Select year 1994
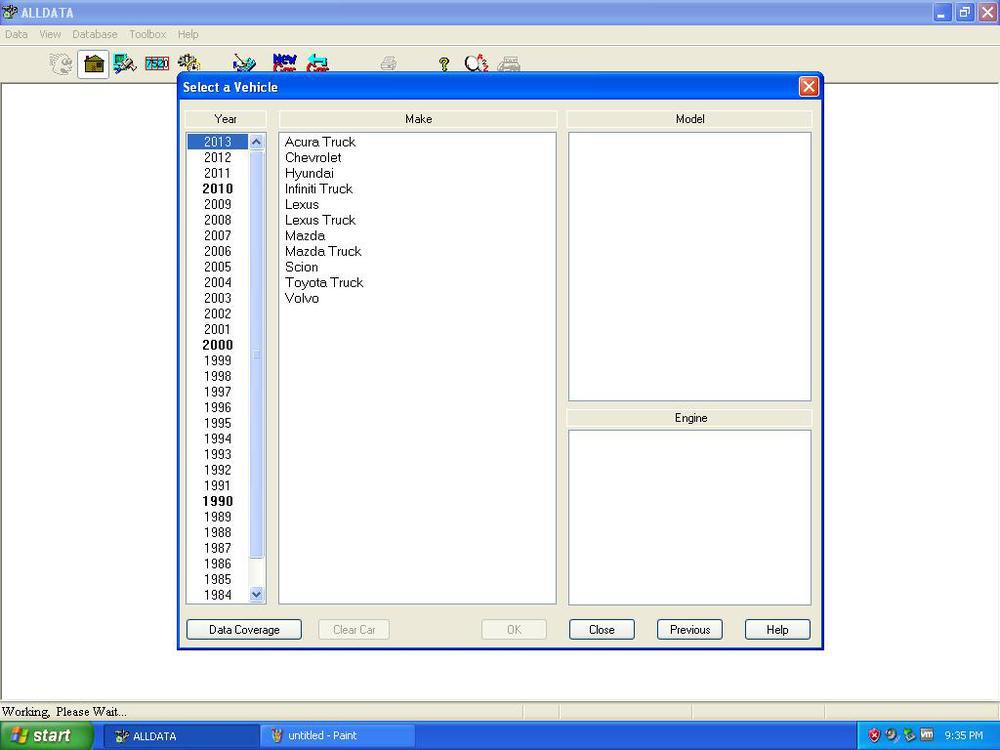This screenshot has height=750, width=1000. point(217,439)
